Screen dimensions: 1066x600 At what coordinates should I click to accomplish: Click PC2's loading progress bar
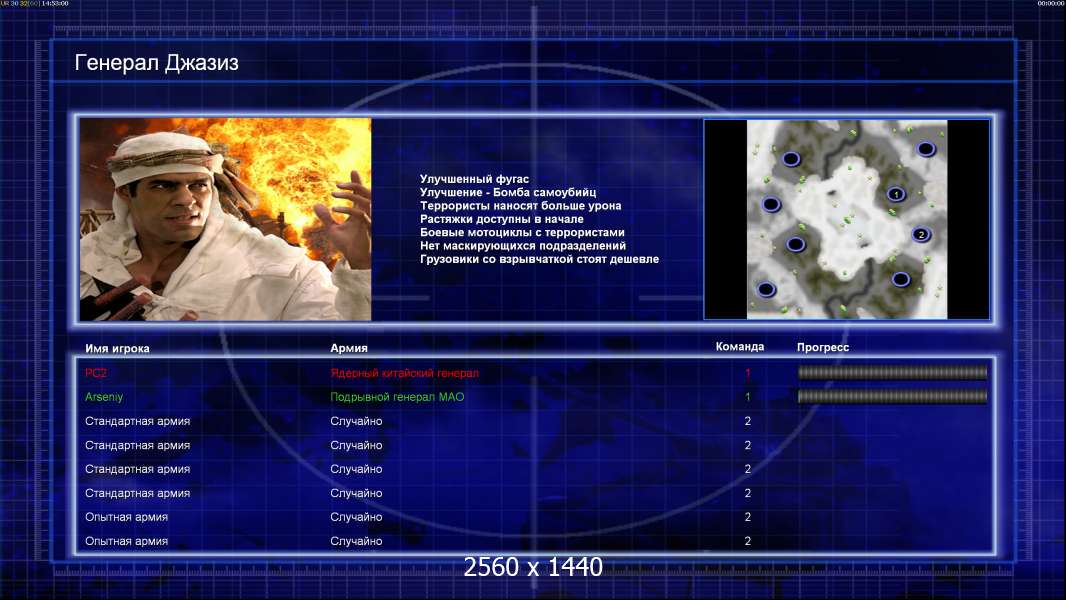(892, 372)
